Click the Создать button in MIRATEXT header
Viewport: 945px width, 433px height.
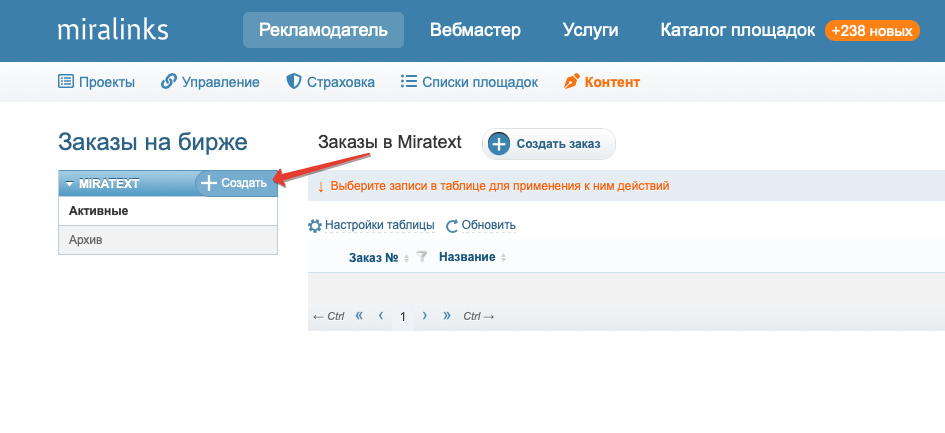[x=234, y=183]
